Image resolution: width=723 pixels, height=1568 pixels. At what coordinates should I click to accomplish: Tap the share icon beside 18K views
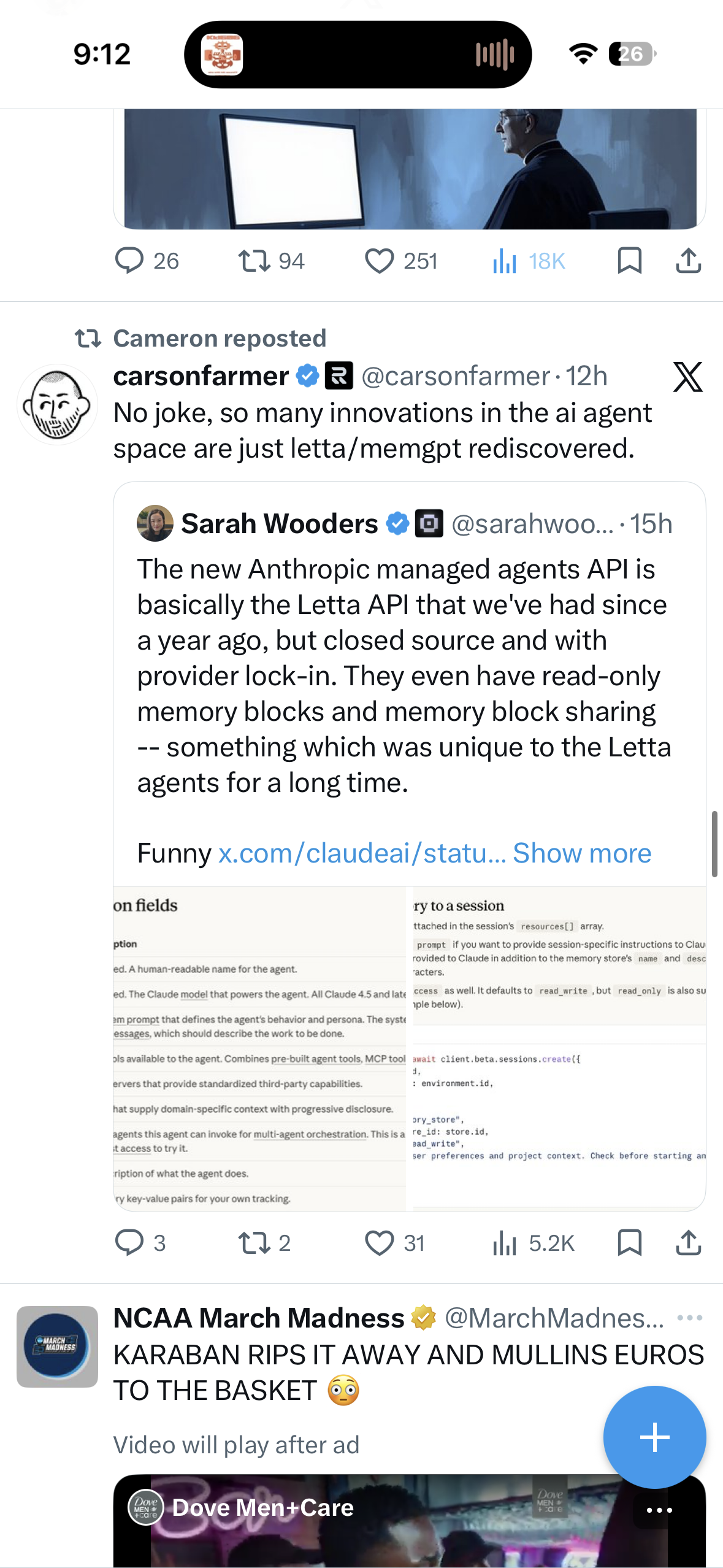(x=688, y=261)
